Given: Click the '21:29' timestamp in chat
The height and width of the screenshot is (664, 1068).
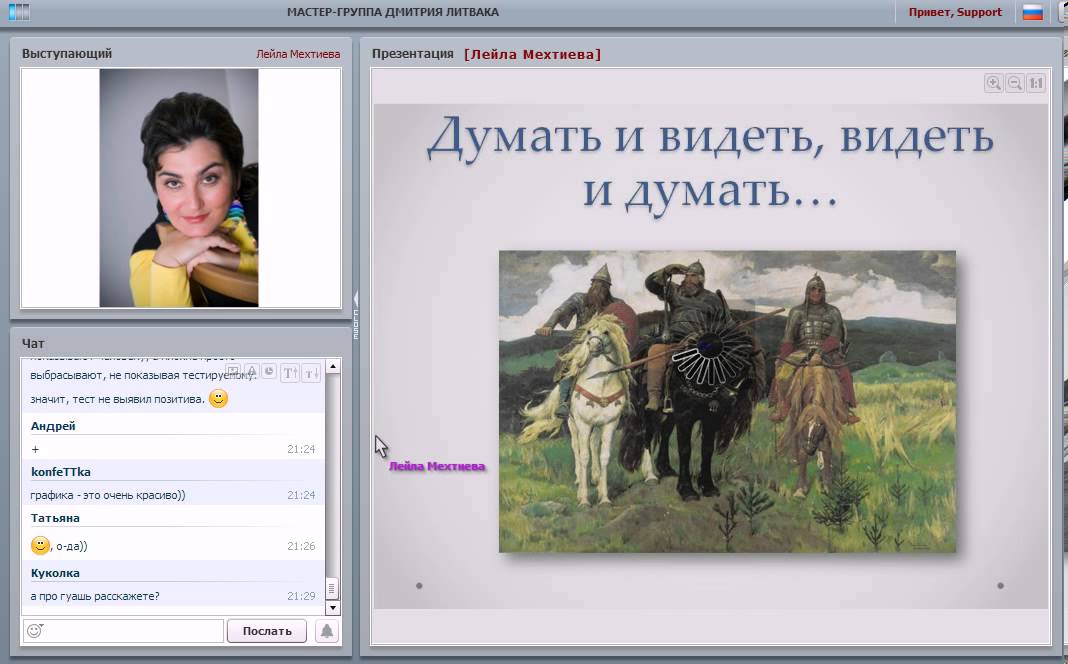Looking at the screenshot, I should click(x=301, y=596).
